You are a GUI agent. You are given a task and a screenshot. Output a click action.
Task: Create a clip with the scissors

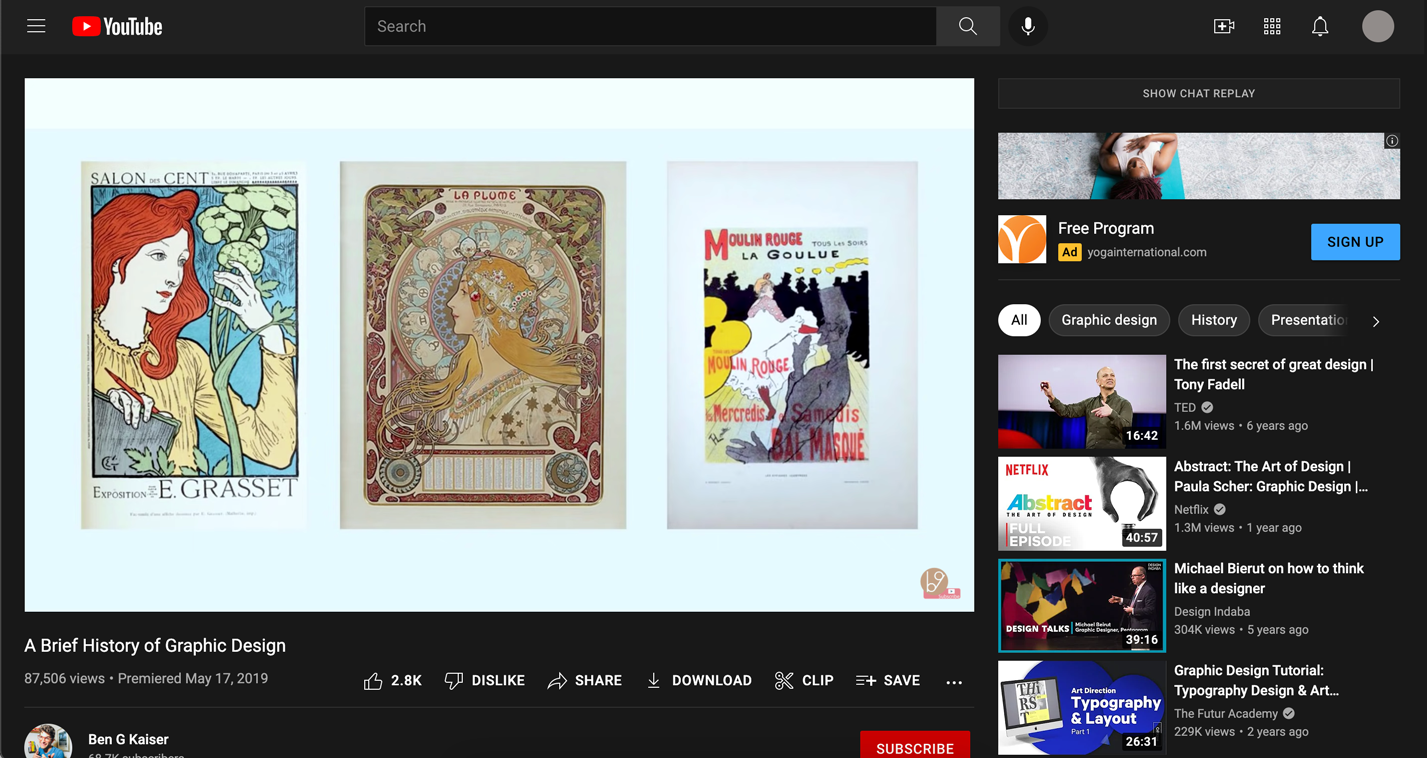(x=804, y=680)
